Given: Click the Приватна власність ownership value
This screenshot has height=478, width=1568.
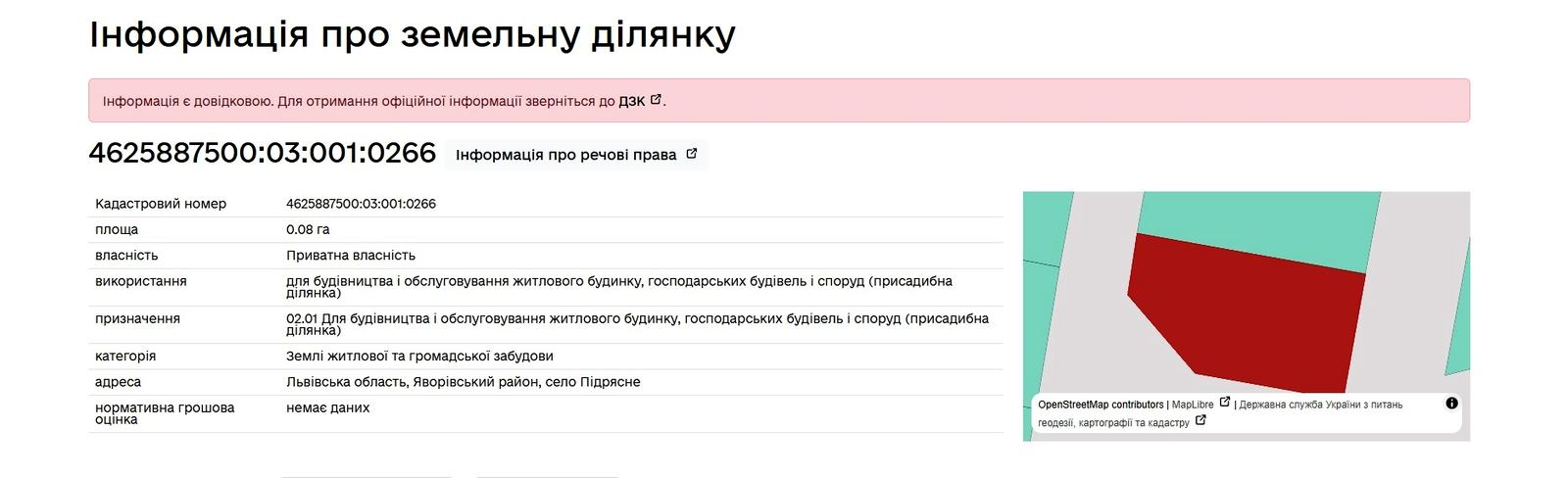Looking at the screenshot, I should pyautogui.click(x=350, y=256).
